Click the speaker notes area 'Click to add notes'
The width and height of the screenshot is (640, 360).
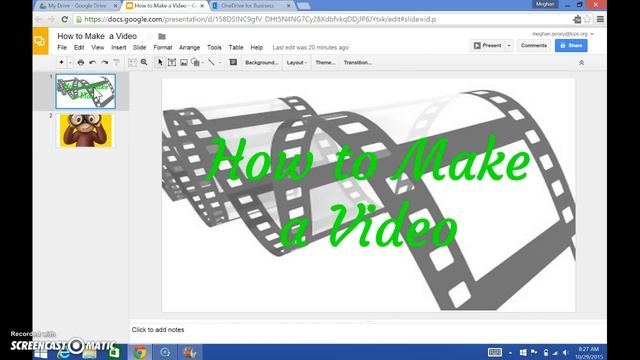[158, 329]
